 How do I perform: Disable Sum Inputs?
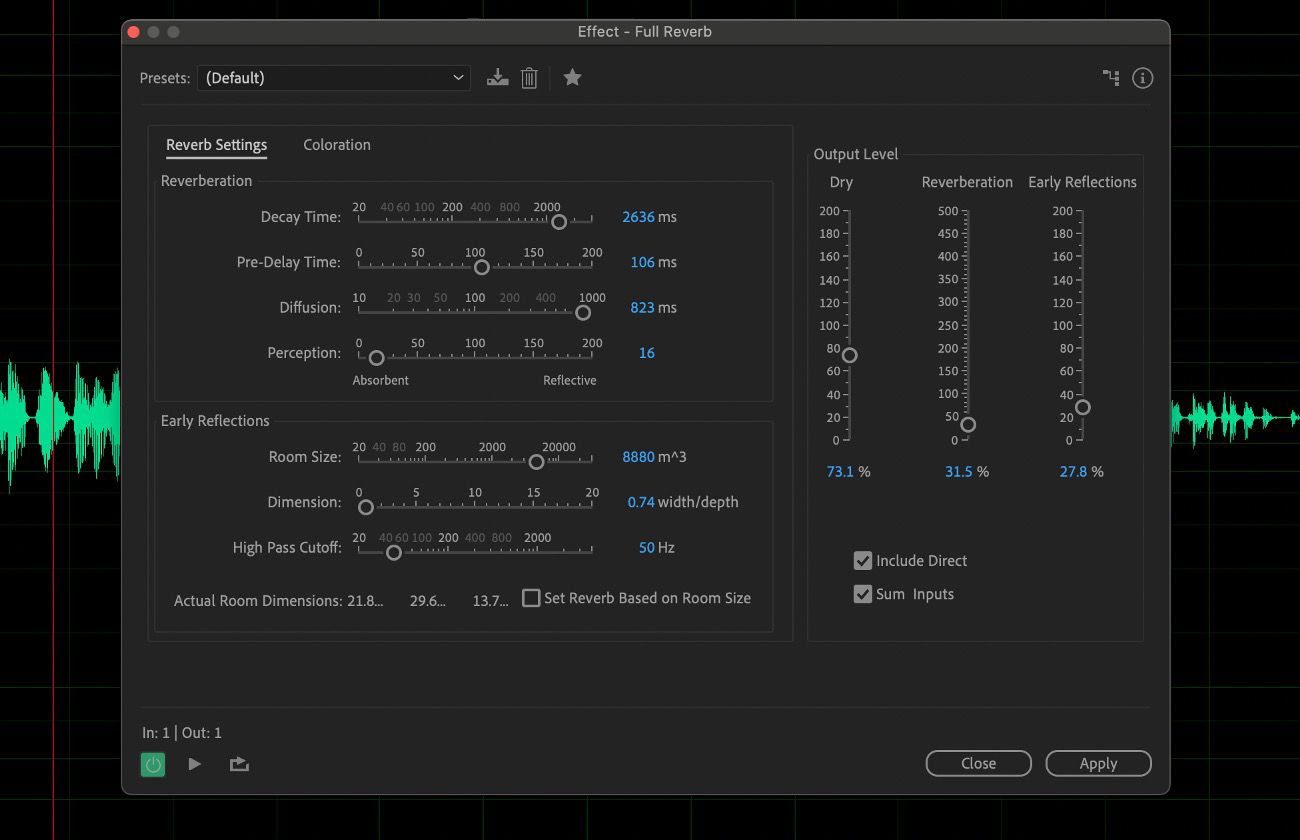click(x=862, y=593)
